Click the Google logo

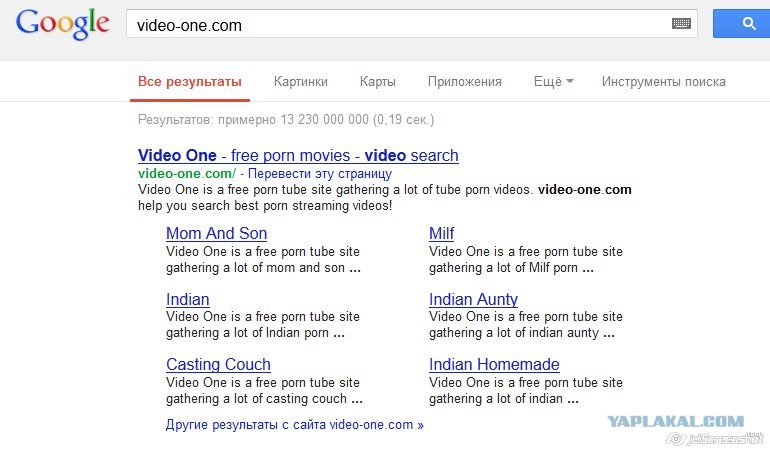62,24
